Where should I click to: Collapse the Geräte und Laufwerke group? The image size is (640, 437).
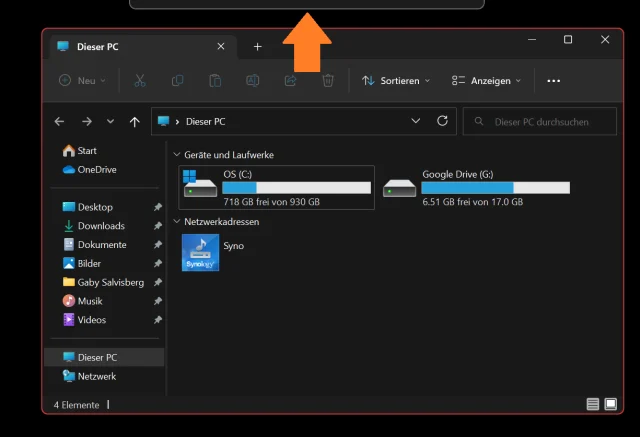tap(177, 155)
